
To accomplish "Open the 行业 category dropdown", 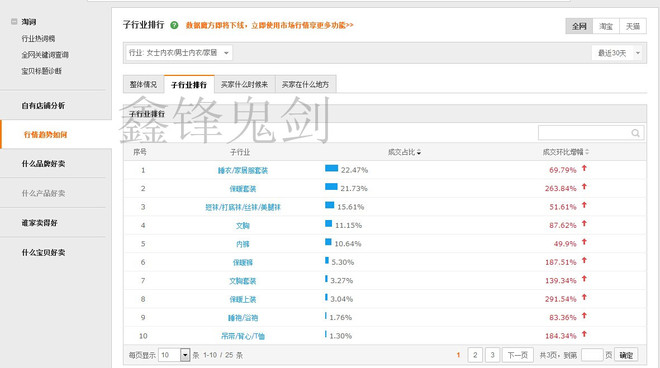I will pos(179,53).
